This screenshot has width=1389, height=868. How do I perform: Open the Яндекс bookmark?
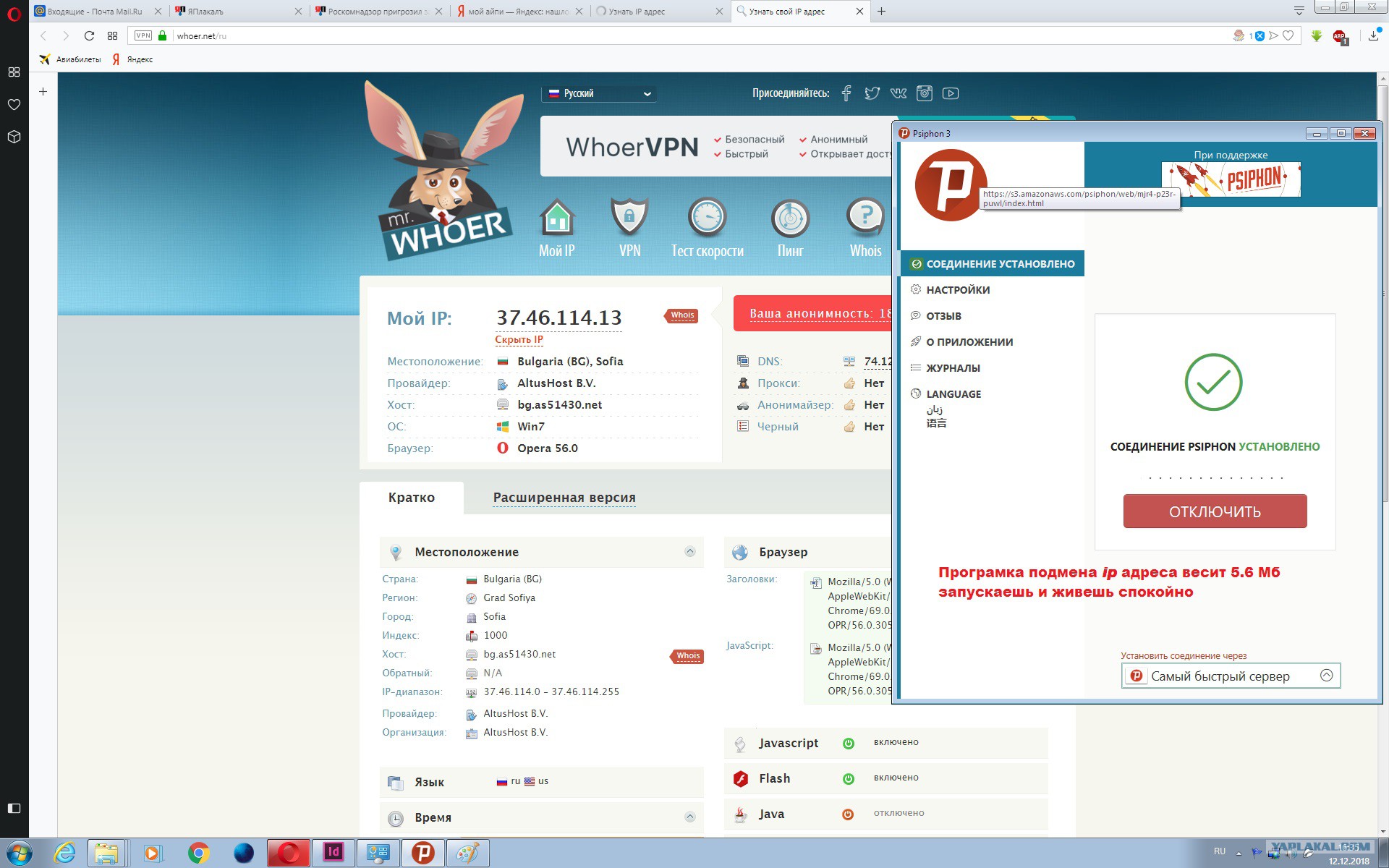click(x=133, y=59)
